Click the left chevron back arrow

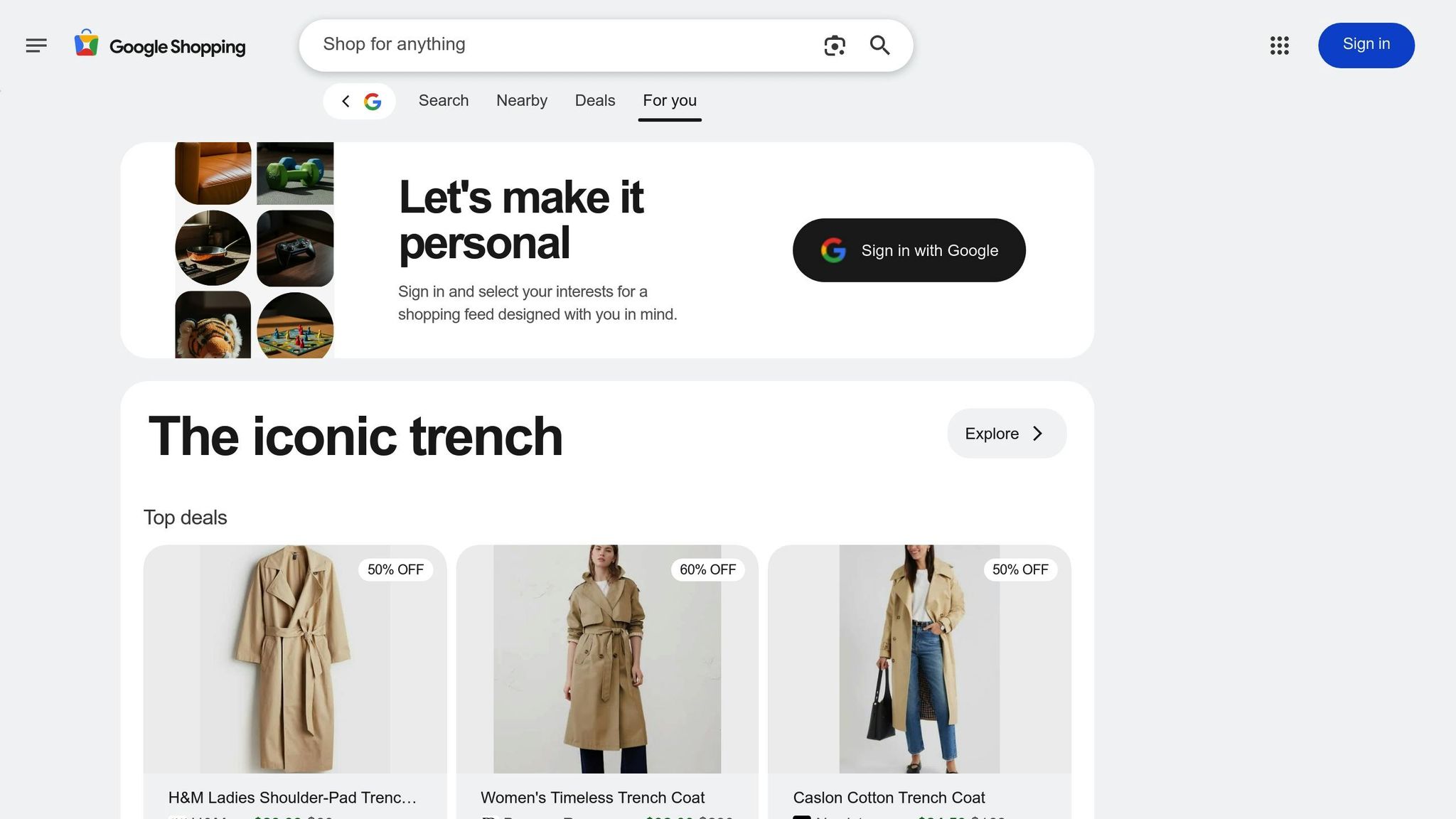[346, 101]
